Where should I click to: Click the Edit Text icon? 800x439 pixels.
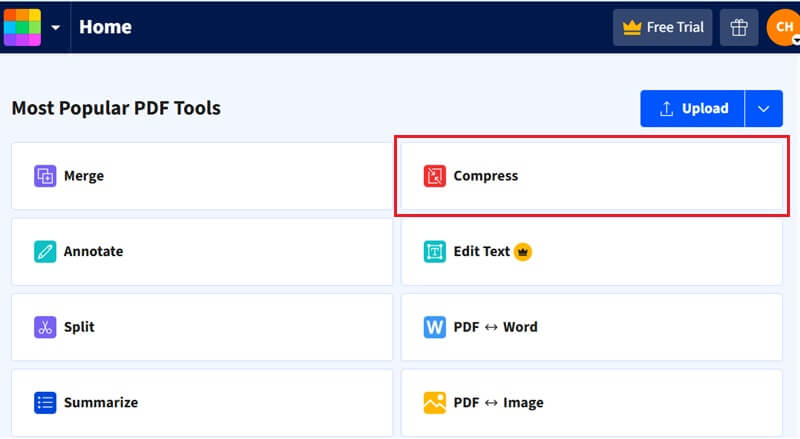[x=435, y=252]
